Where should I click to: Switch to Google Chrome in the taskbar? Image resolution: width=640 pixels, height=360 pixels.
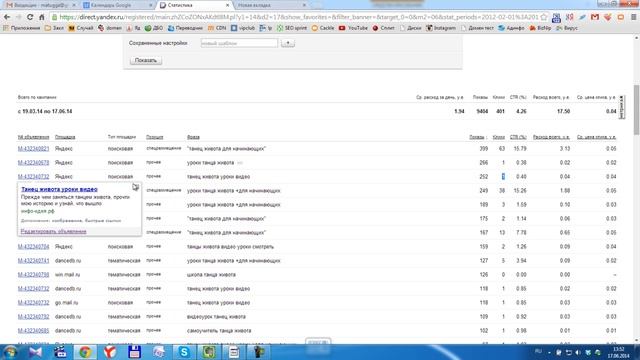click(85, 352)
